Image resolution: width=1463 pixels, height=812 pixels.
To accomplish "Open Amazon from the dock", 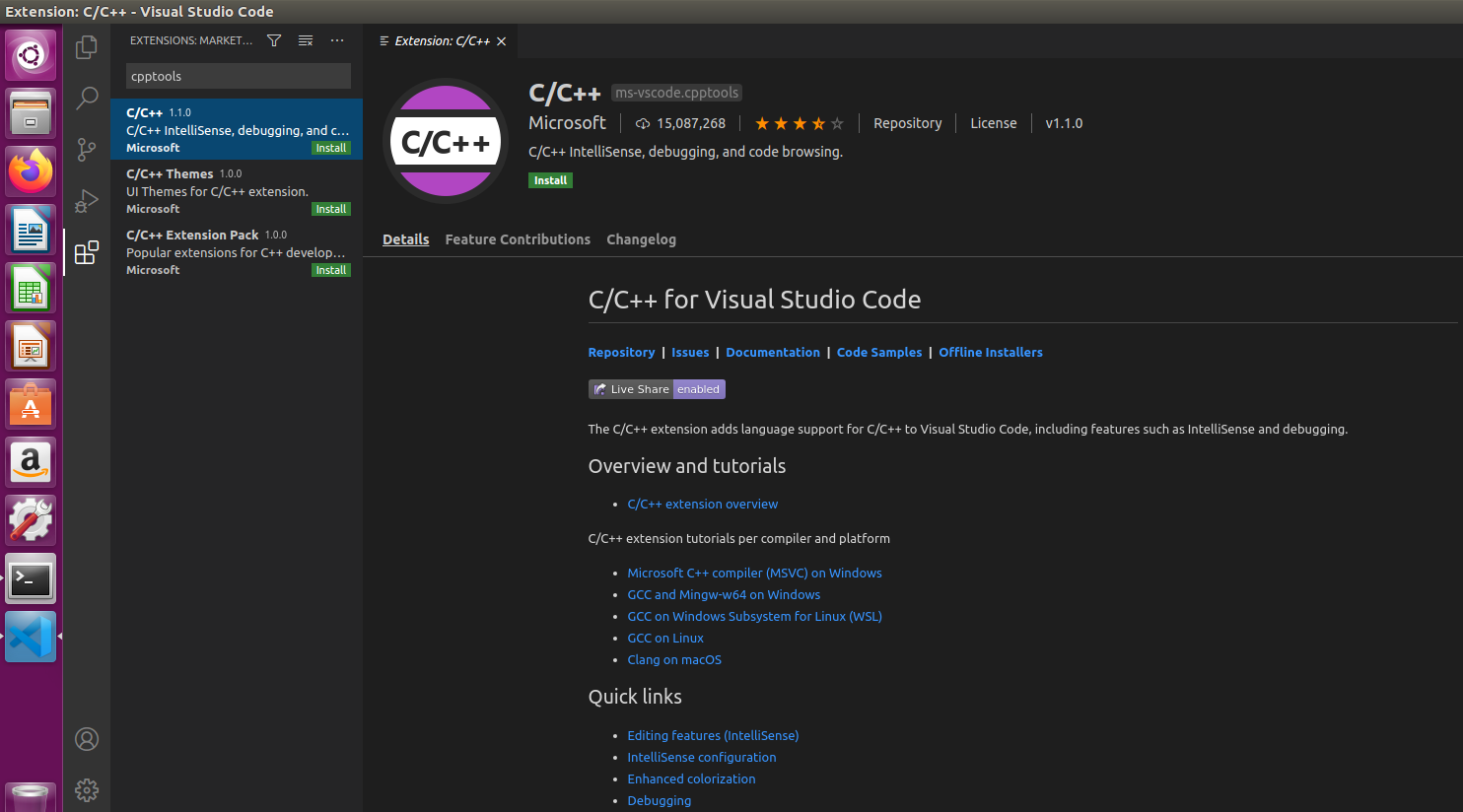I will point(31,461).
